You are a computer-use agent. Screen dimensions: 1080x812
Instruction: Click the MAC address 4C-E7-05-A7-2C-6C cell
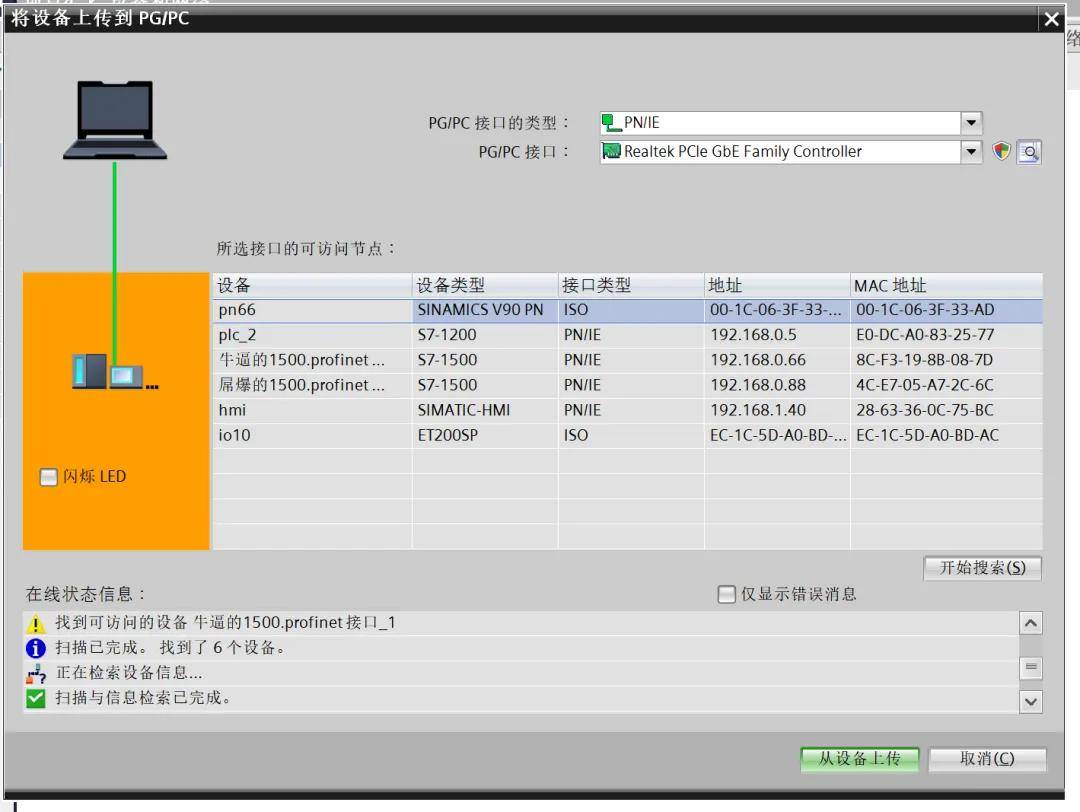946,385
